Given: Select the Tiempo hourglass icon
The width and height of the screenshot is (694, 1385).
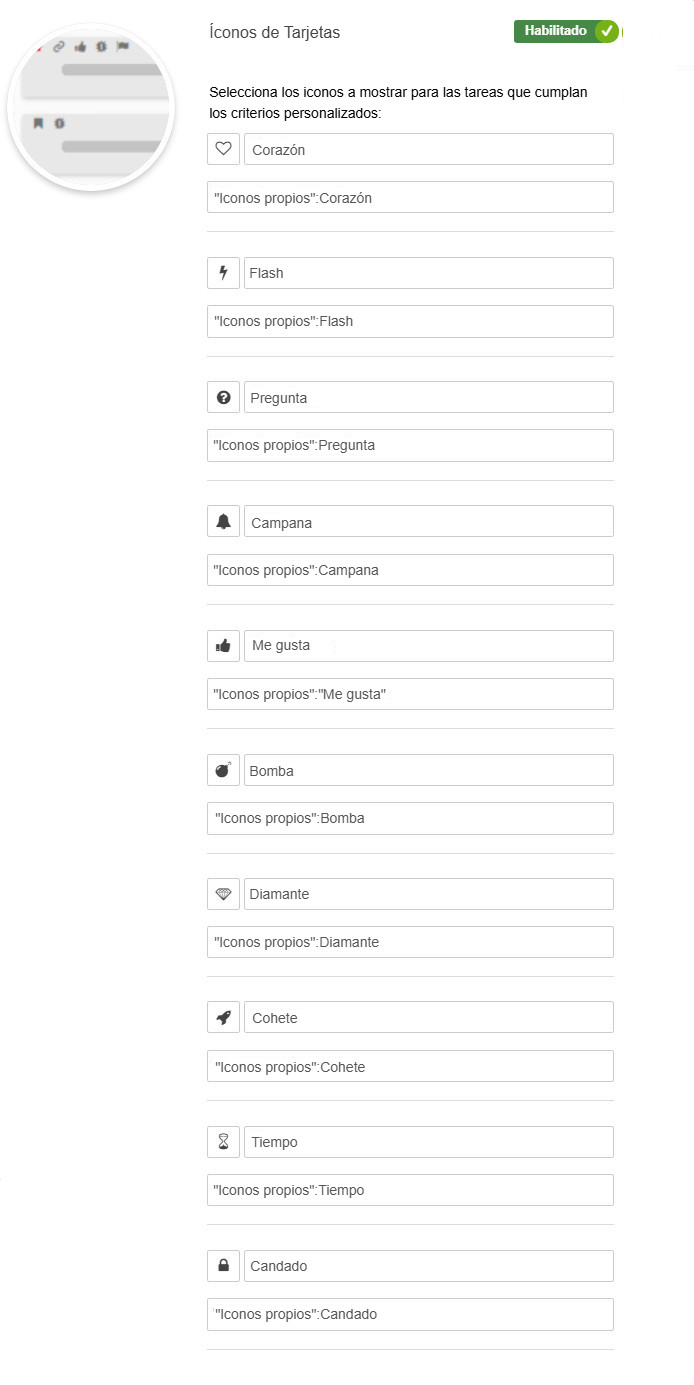Looking at the screenshot, I should (223, 1141).
